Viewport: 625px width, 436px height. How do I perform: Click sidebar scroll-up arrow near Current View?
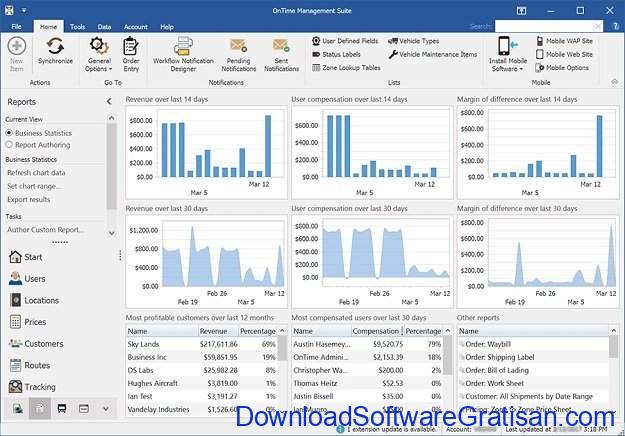[x=112, y=118]
